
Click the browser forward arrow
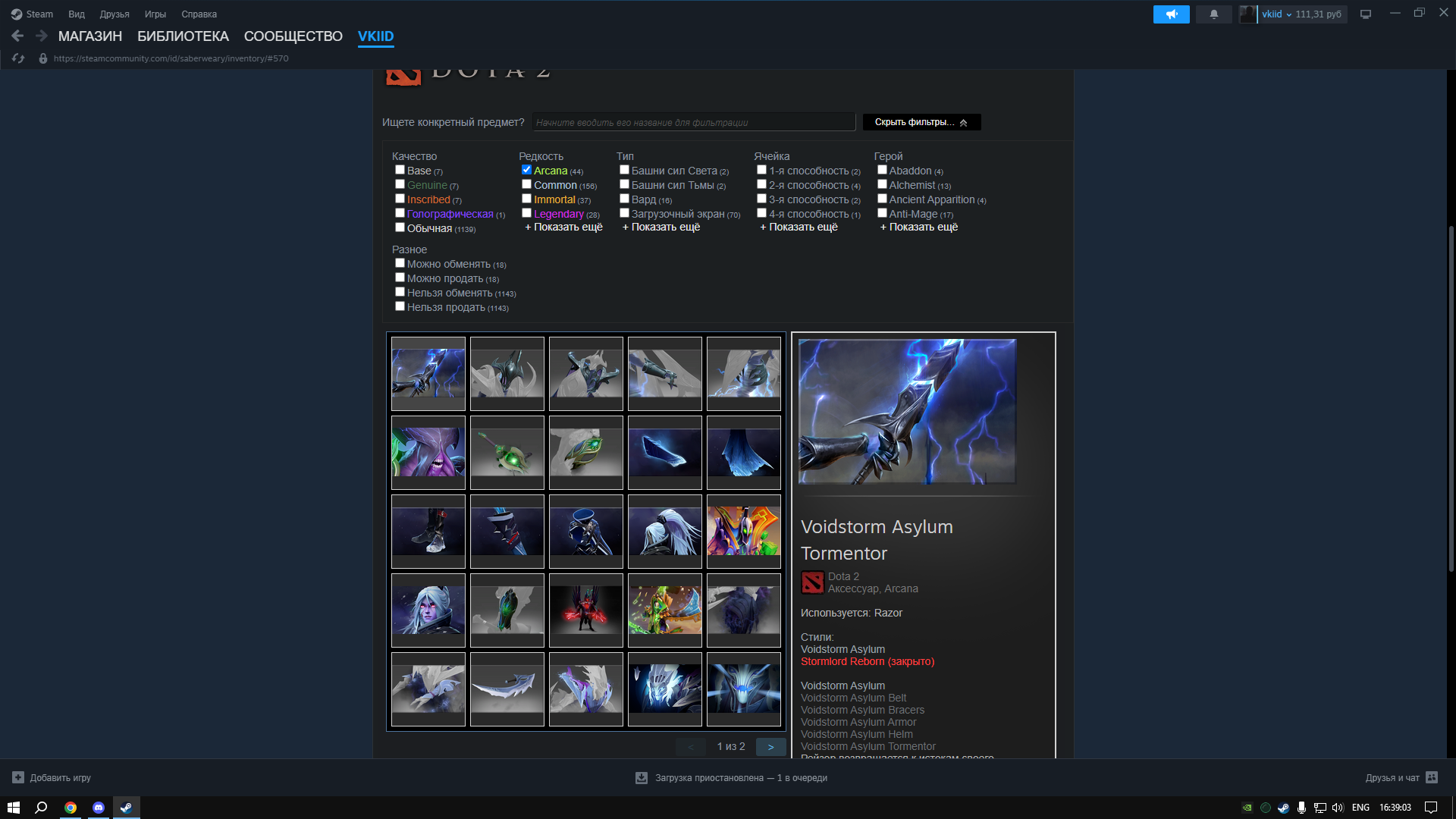coord(41,36)
